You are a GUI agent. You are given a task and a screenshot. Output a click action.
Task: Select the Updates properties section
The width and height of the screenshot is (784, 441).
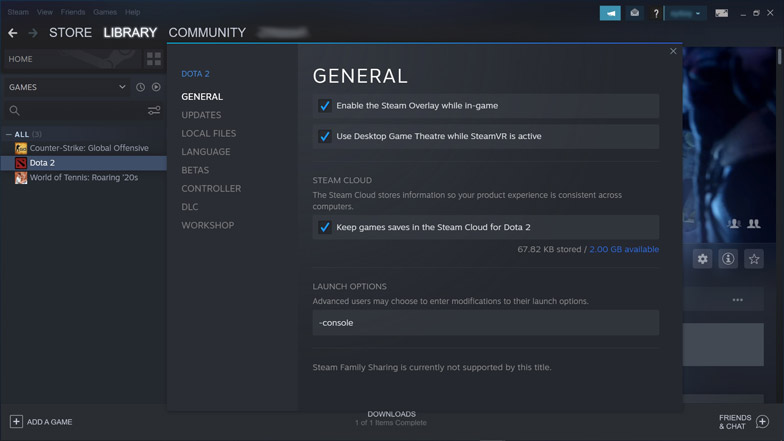click(201, 115)
